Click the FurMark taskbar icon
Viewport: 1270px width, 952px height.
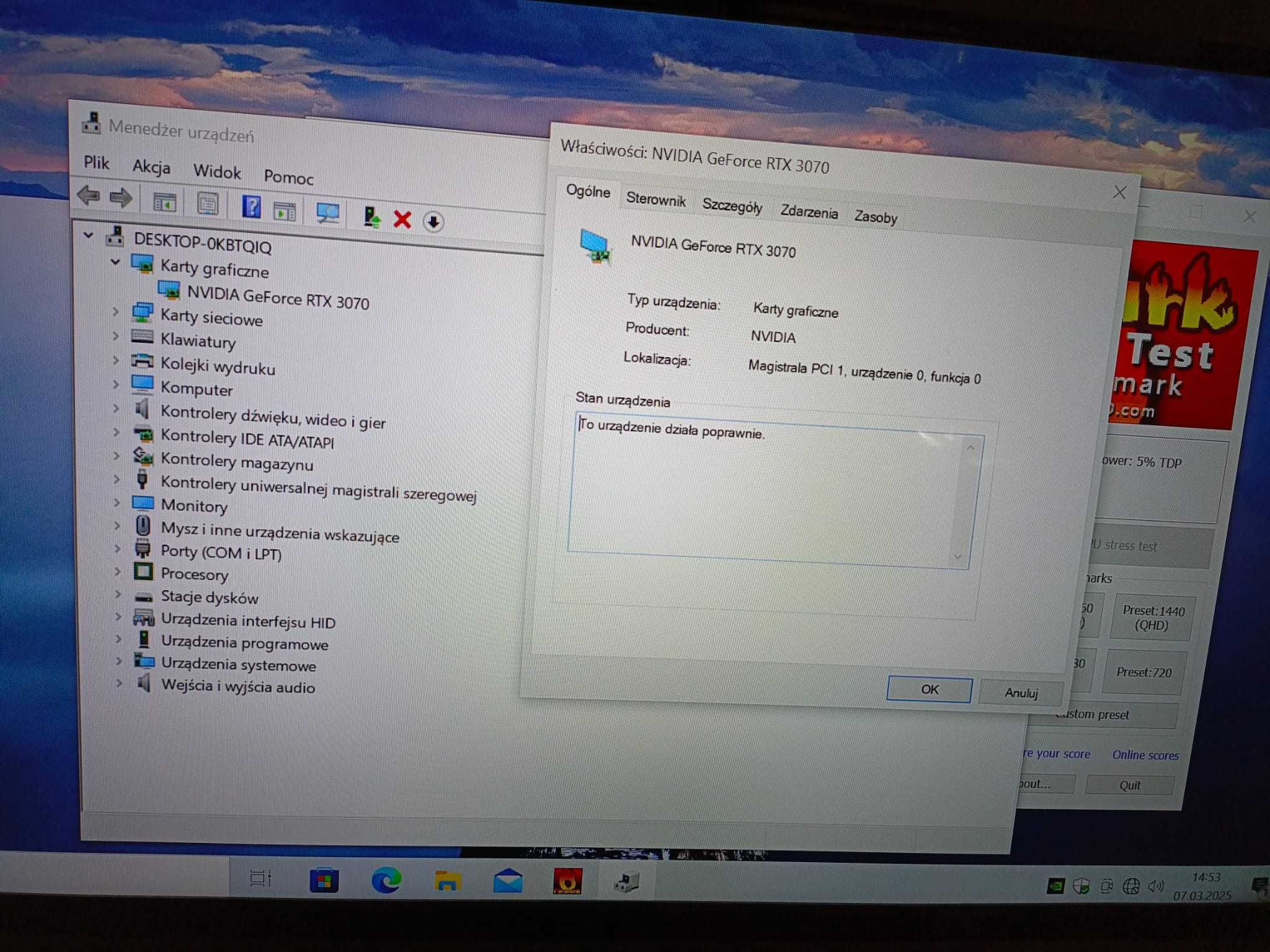[x=567, y=881]
